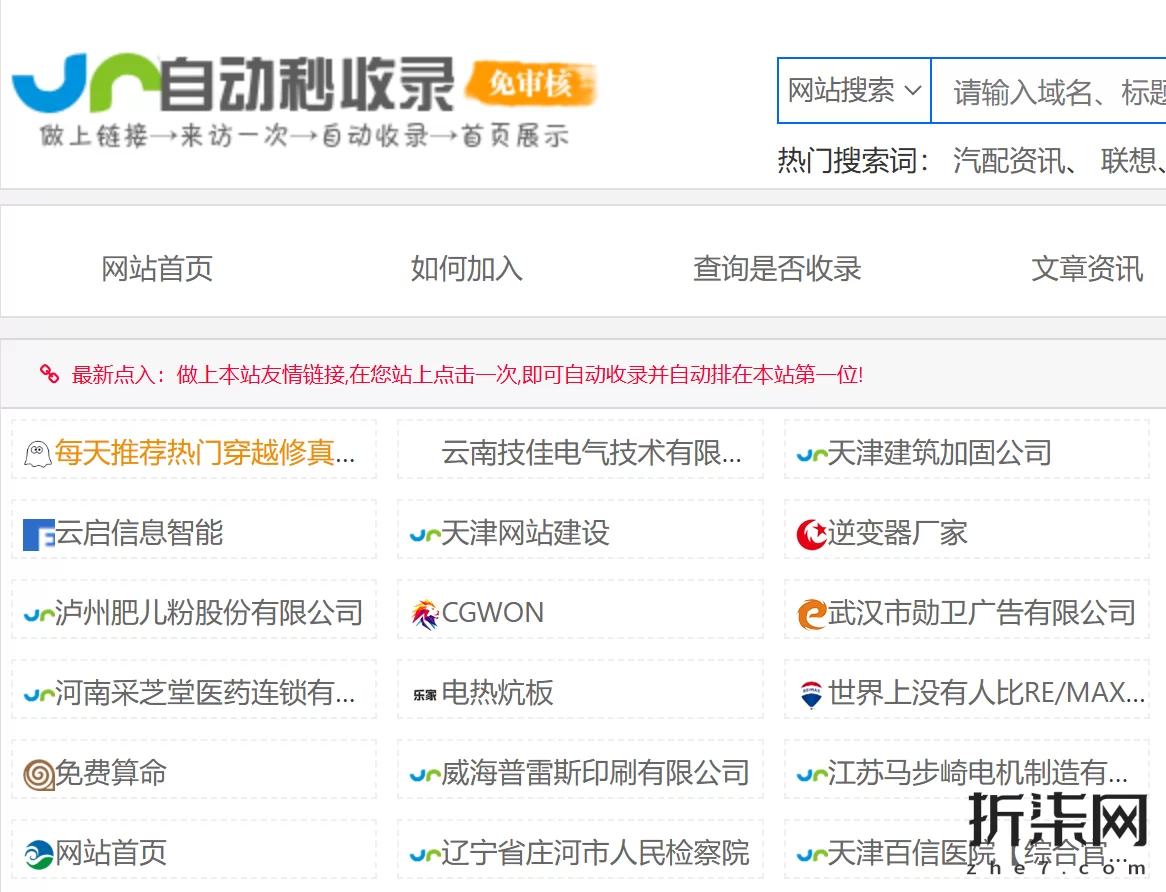The width and height of the screenshot is (1166, 892).
Task: Select 如何加入 in the navigation menu
Action: coord(465,268)
